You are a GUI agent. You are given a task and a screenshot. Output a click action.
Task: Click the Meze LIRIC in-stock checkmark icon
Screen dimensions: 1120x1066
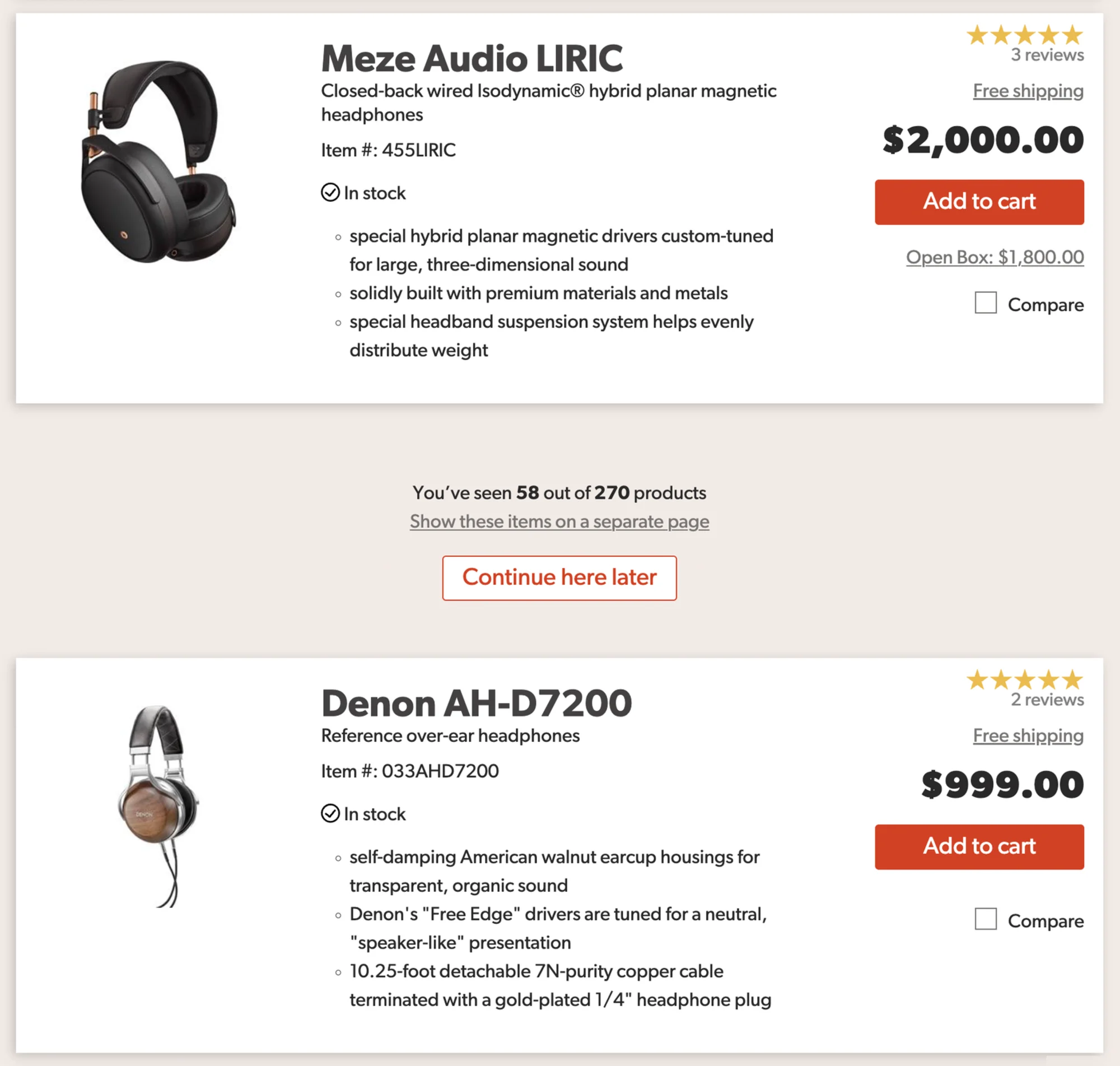coord(330,193)
